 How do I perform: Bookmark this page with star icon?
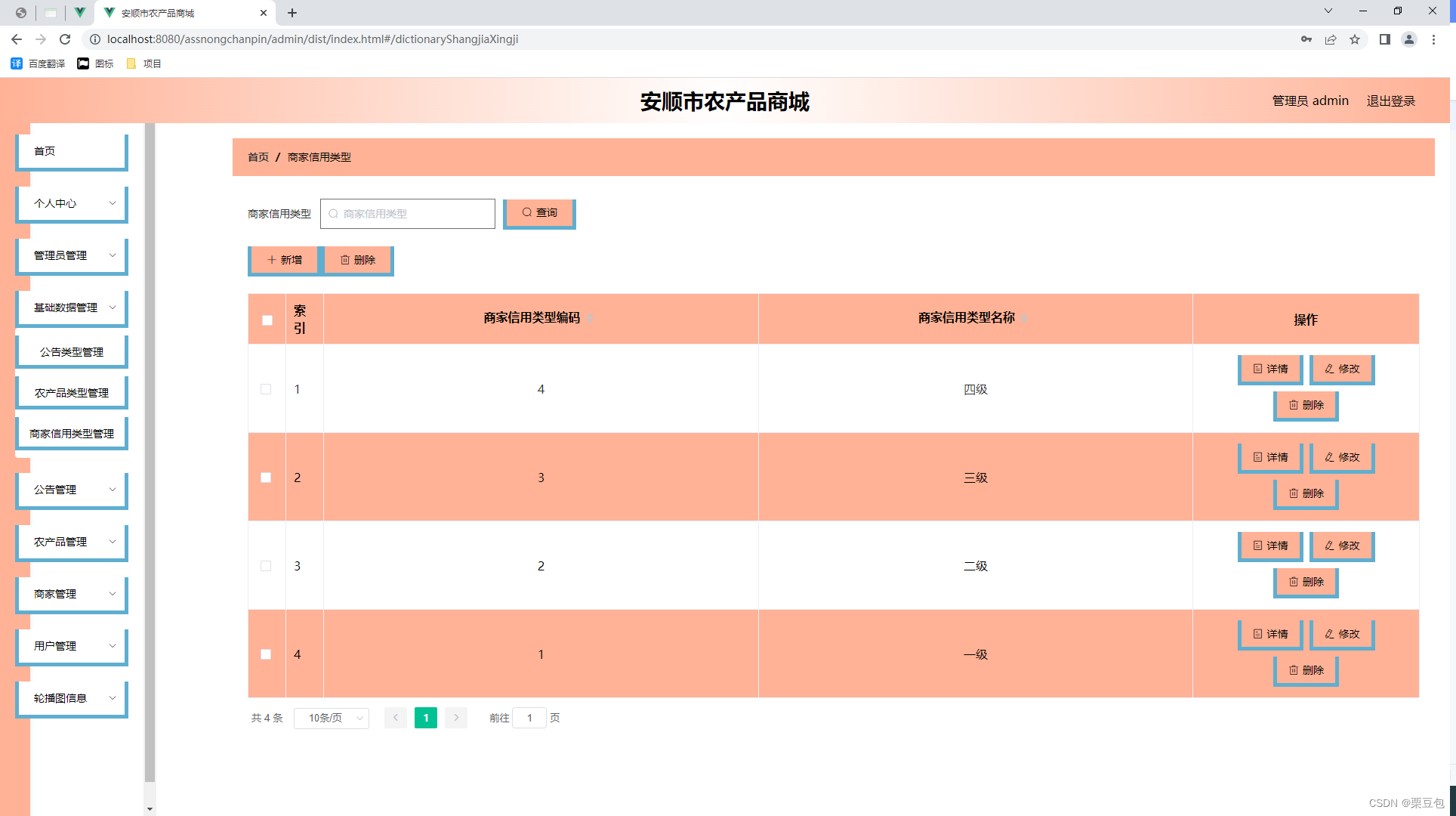pyautogui.click(x=1355, y=39)
